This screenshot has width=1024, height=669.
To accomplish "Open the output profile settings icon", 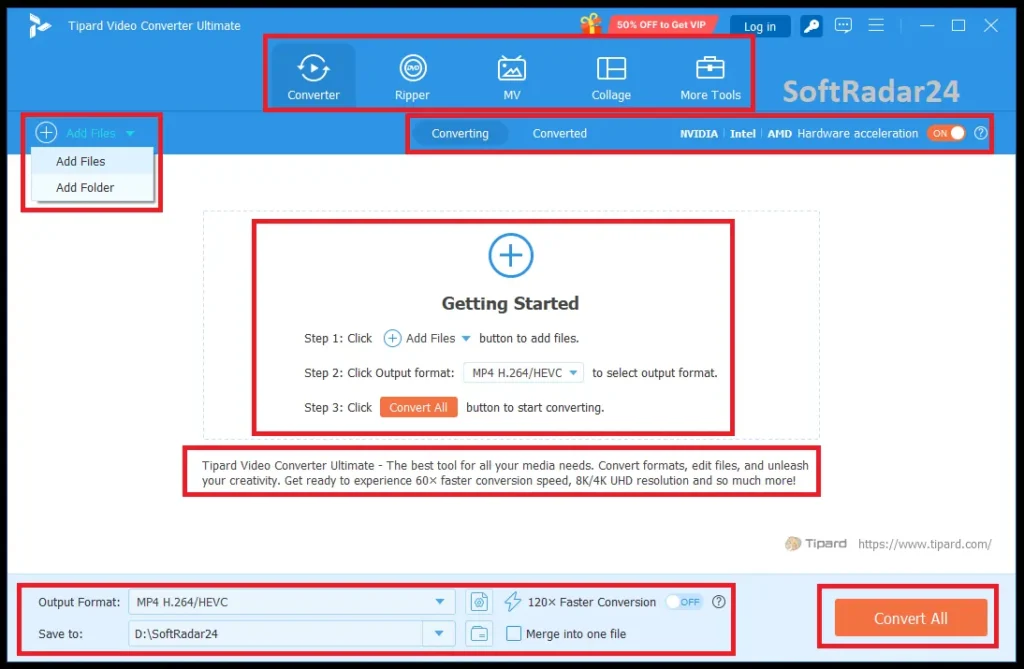I will coord(479,602).
